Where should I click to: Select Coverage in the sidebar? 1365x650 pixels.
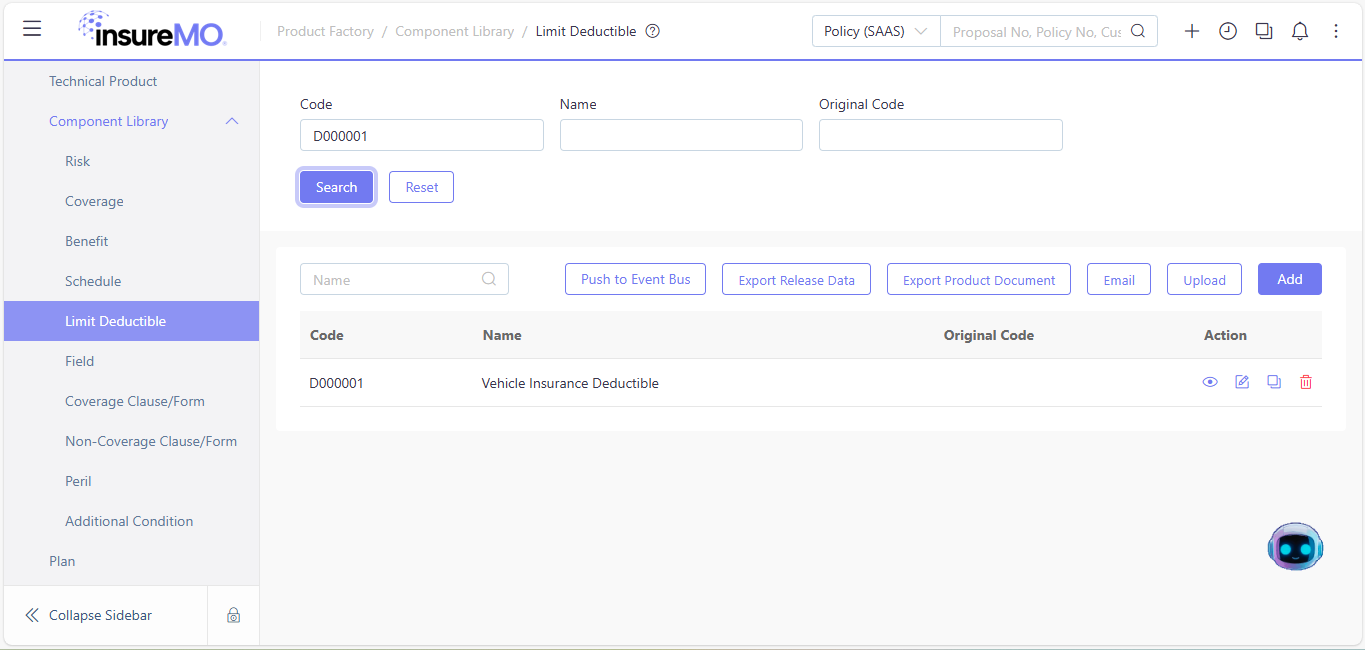pyautogui.click(x=94, y=201)
